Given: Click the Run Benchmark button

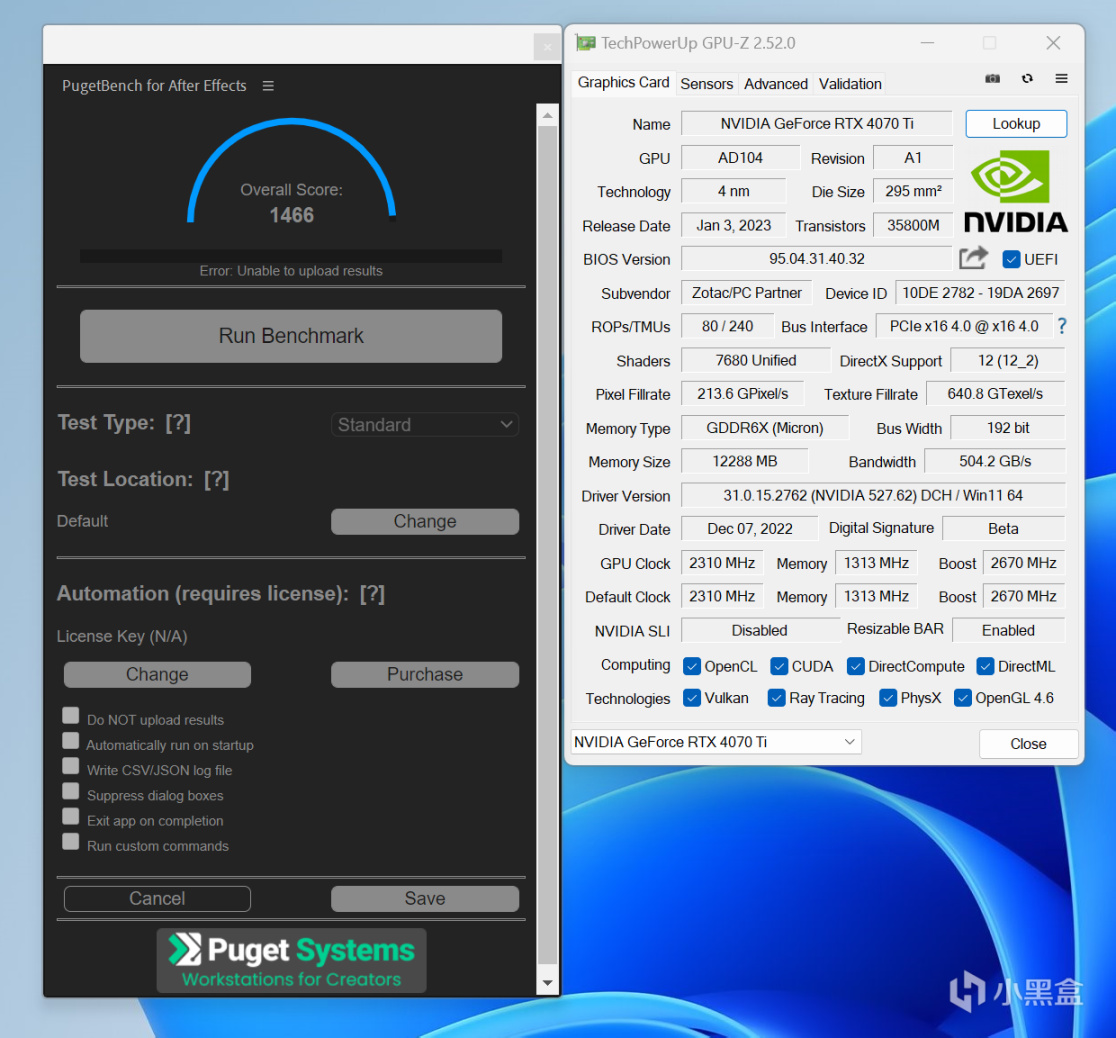Looking at the screenshot, I should (x=291, y=336).
